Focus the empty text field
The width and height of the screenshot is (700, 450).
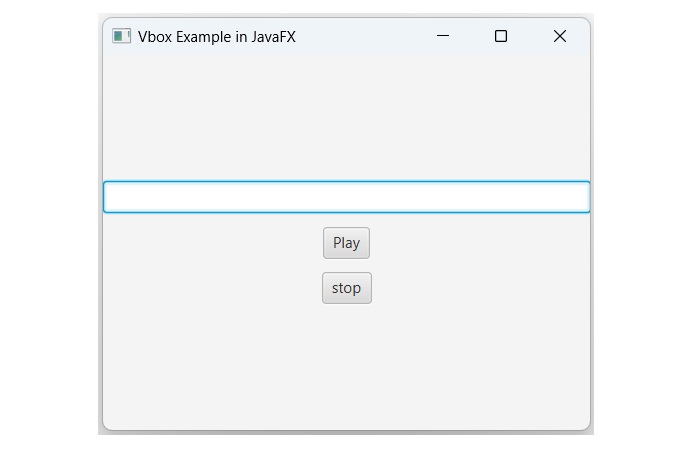click(x=346, y=197)
